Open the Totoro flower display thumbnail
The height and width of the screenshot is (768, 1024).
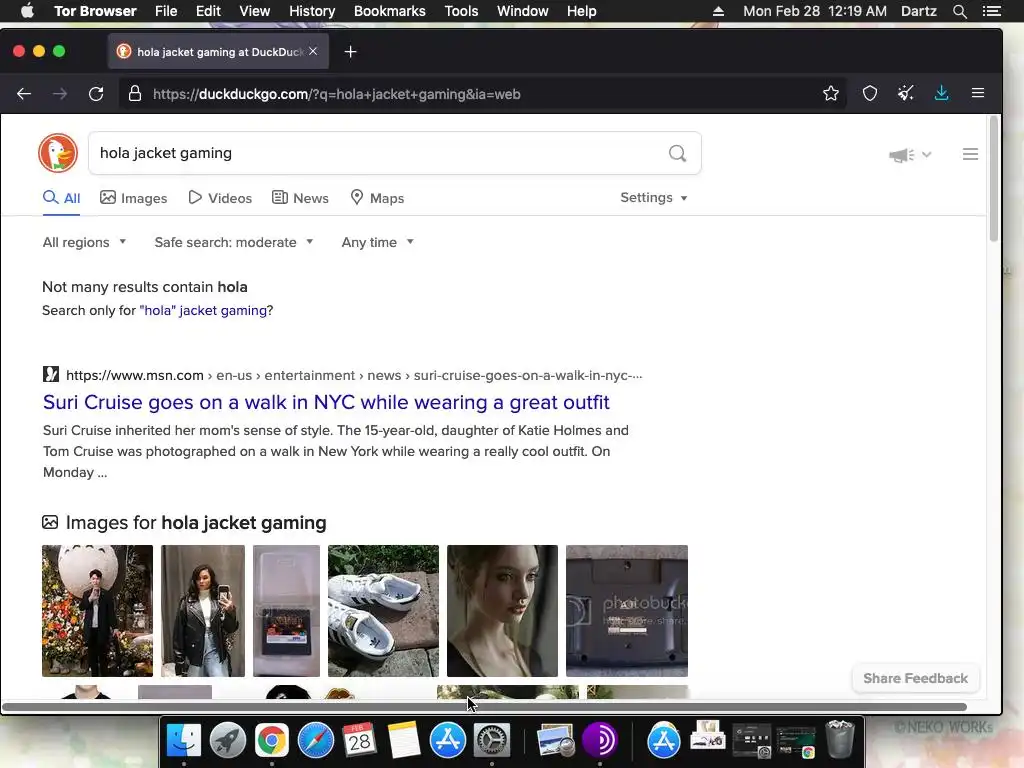pyautogui.click(x=97, y=611)
